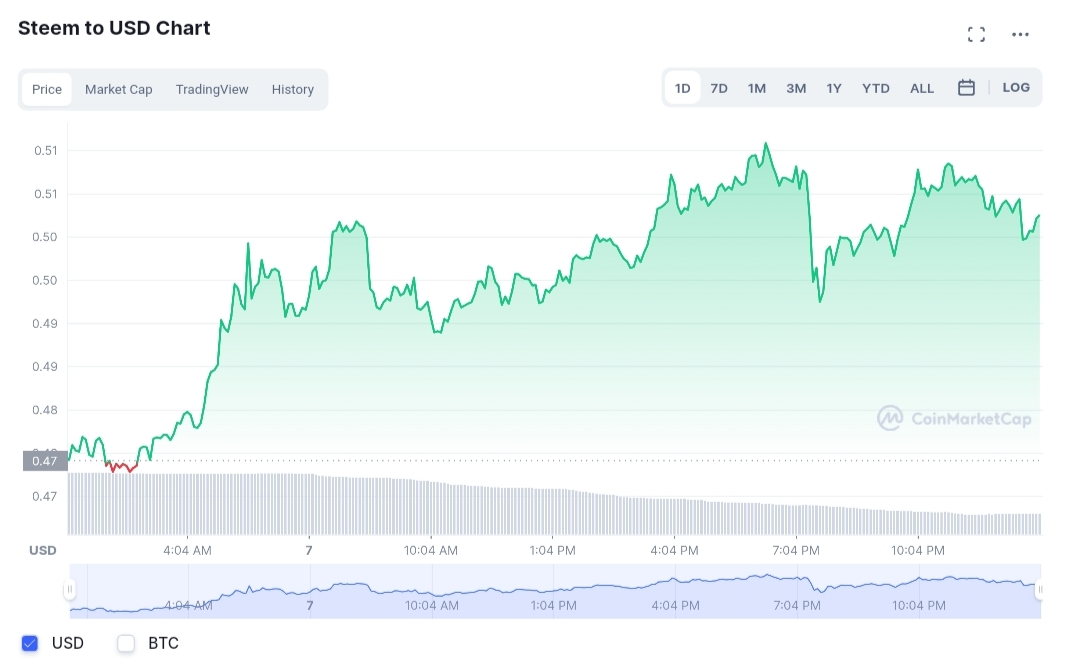Click the CoinMarketCap watermark logo
Viewport: 1080px width, 664px height.
[x=954, y=418]
